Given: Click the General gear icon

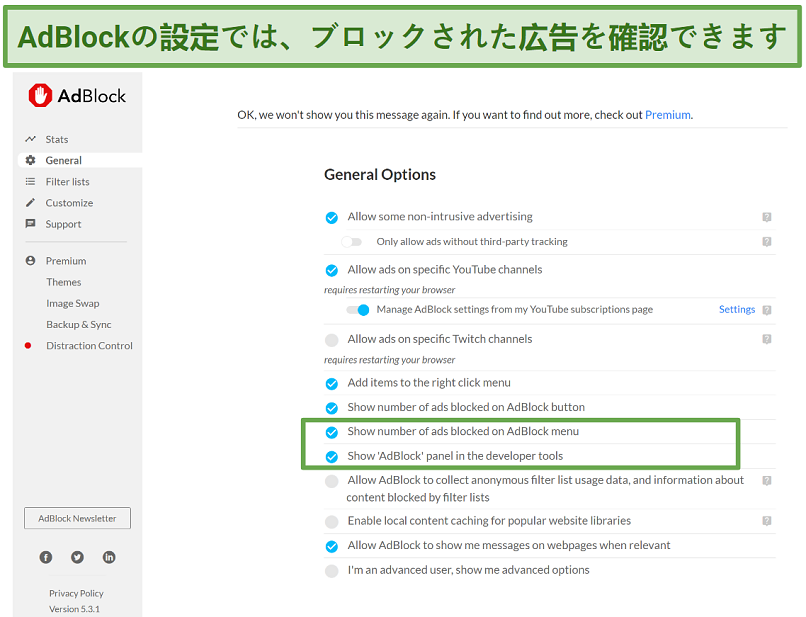Looking at the screenshot, I should [30, 160].
